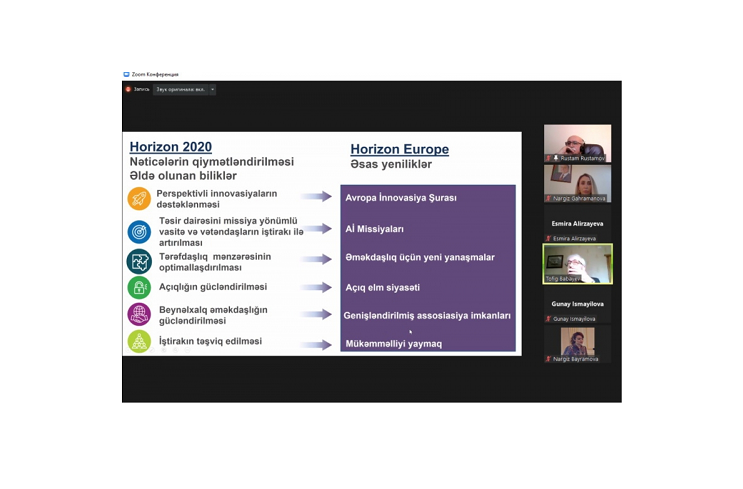This screenshot has height=489, width=743.
Task: Click the orange rocket icon on slide
Action: tap(139, 199)
